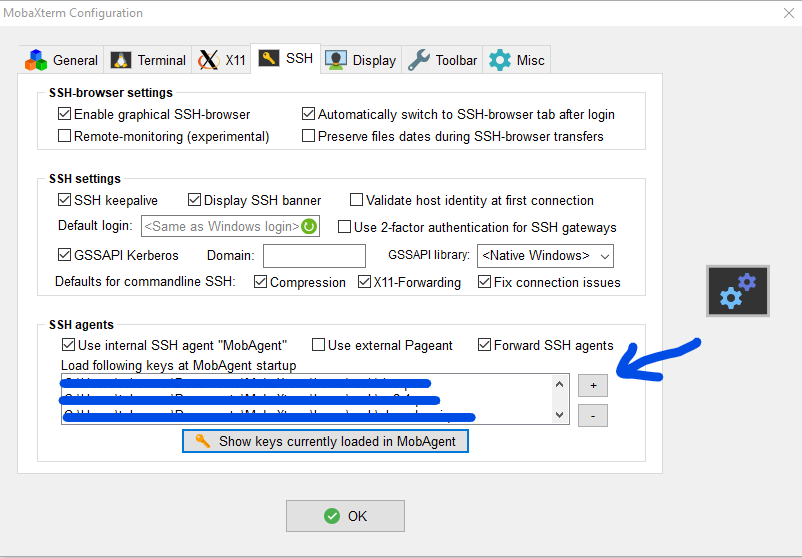The width and height of the screenshot is (802, 558).
Task: Click the green reset icon in Default login
Action: (x=309, y=226)
